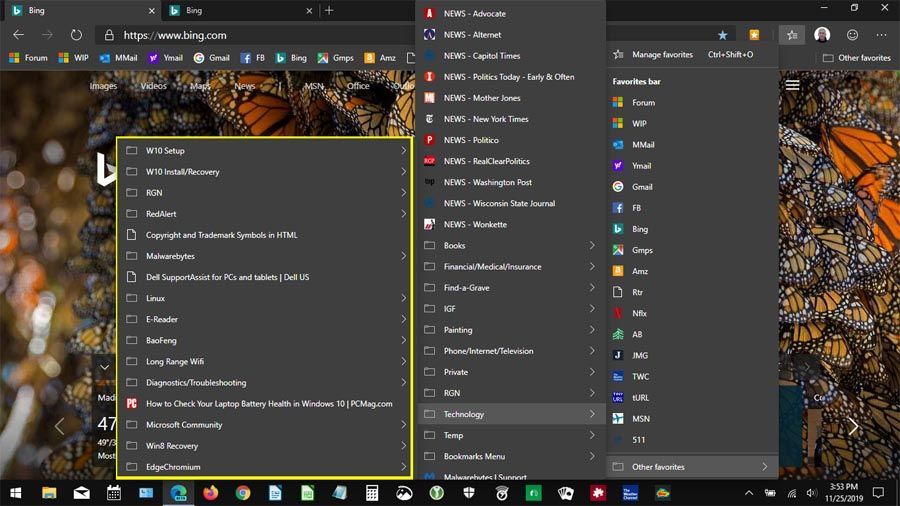900x506 pixels.
Task: Expand the Bookmarks Menu folder
Action: pyautogui.click(x=511, y=457)
